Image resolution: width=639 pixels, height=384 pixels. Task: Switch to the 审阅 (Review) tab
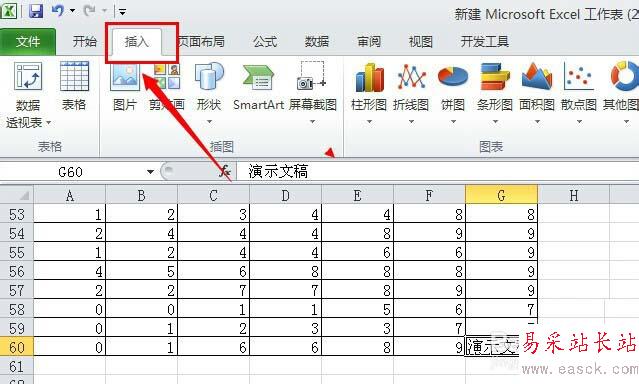pyautogui.click(x=369, y=42)
